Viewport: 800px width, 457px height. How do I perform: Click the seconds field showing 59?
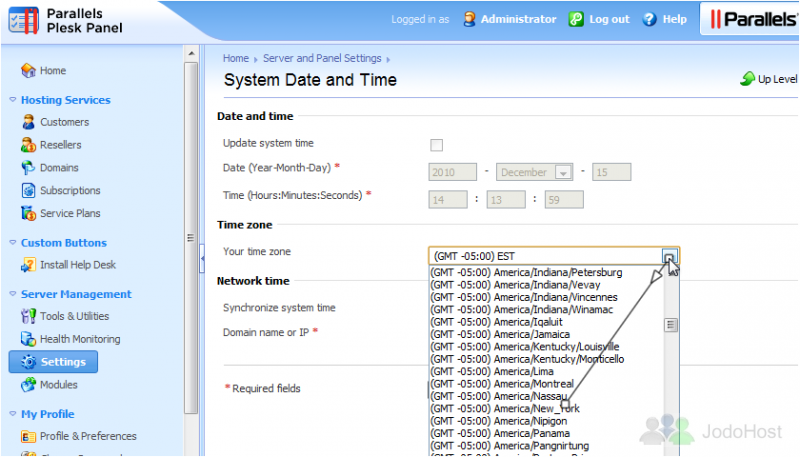click(x=564, y=200)
